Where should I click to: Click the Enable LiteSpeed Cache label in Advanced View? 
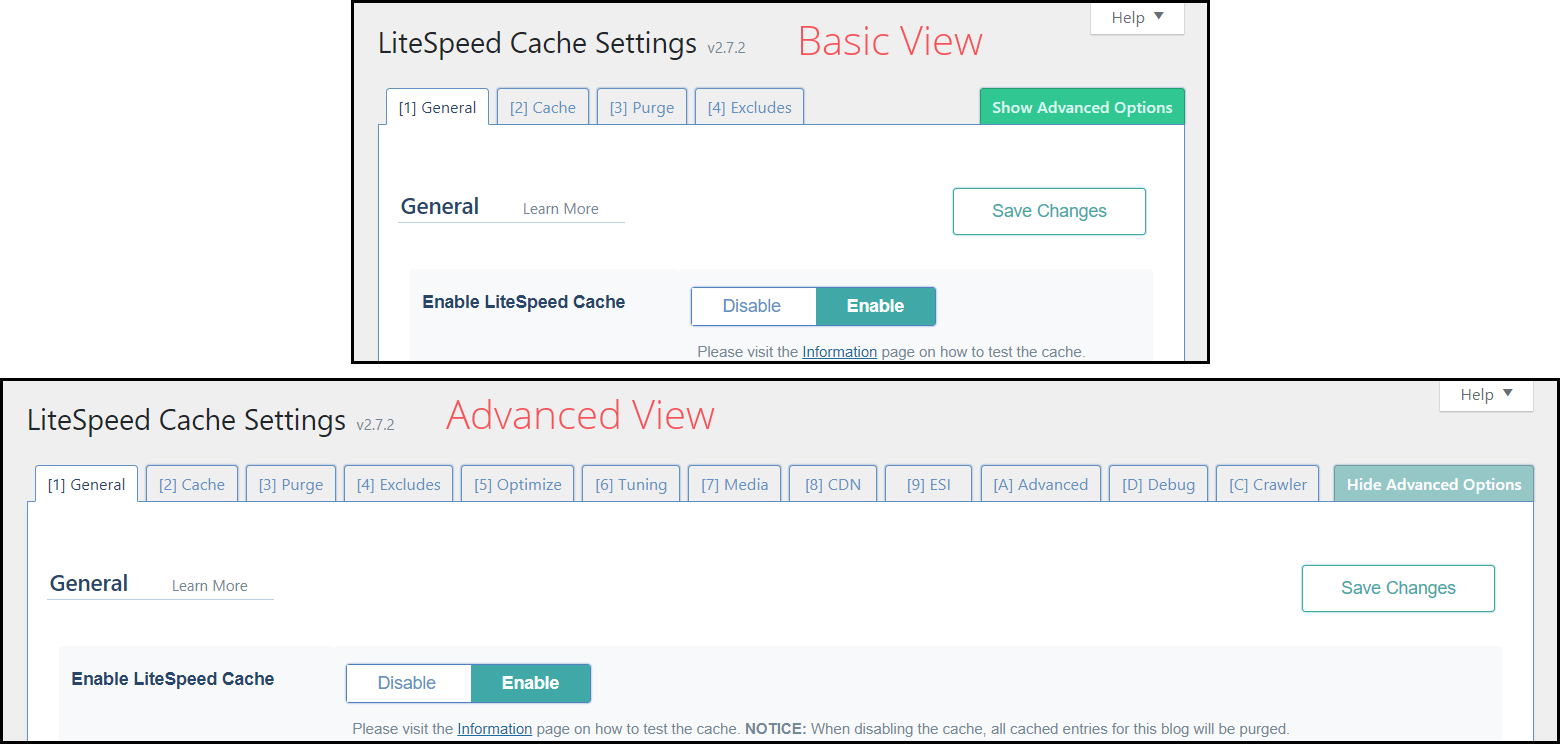(x=173, y=679)
